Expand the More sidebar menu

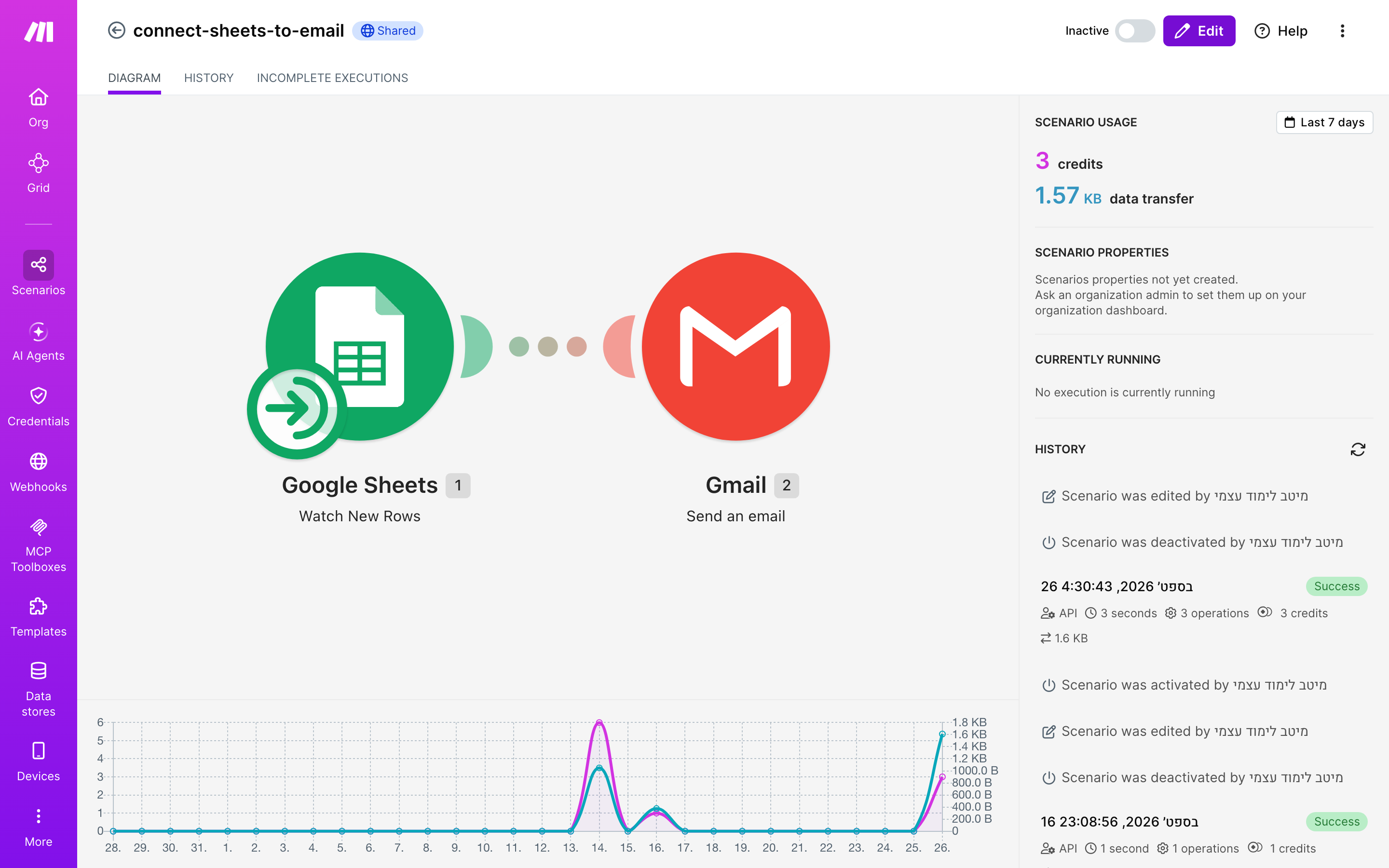pos(39,827)
